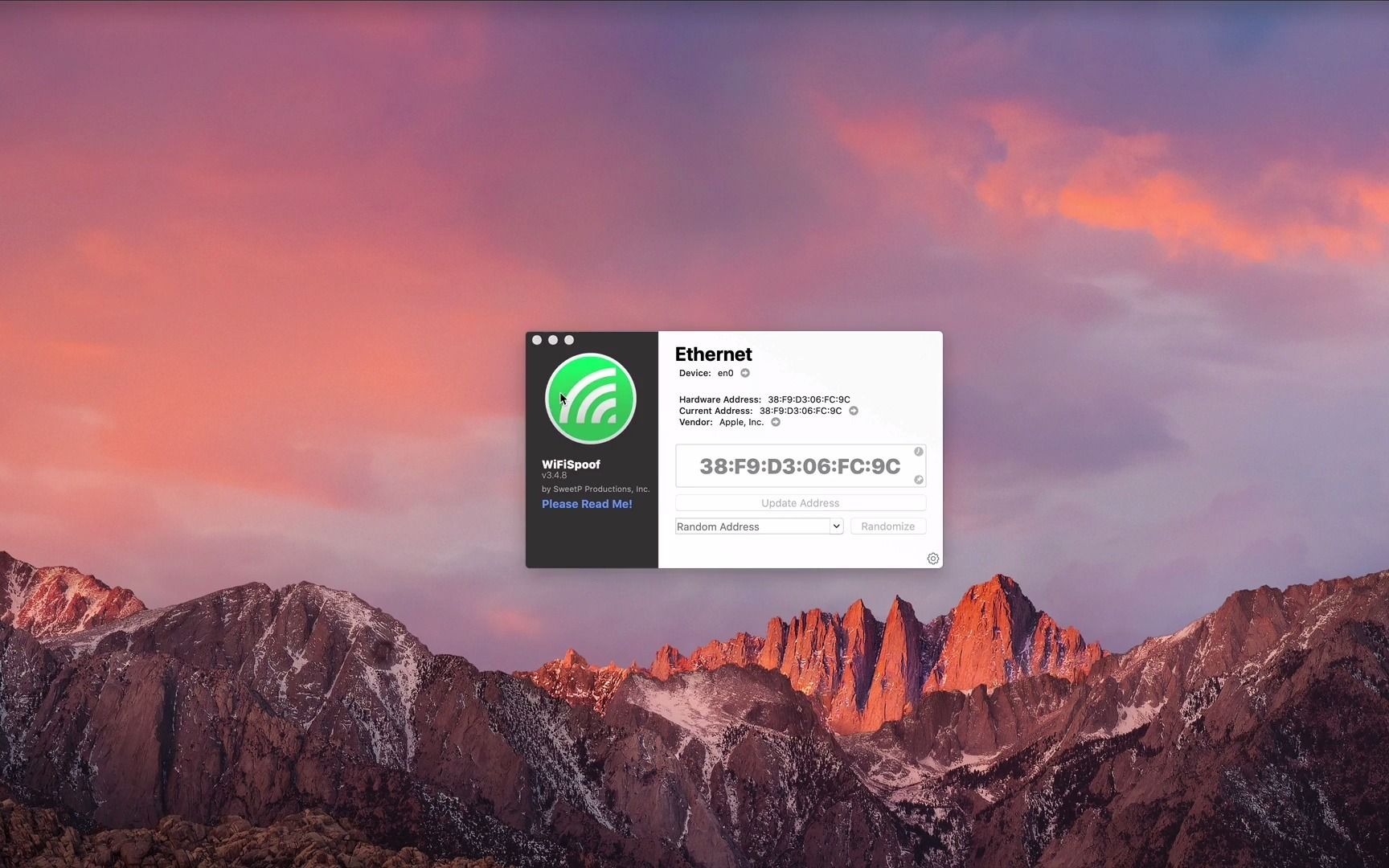Click the version label v3.4.8
Image resolution: width=1389 pixels, height=868 pixels.
click(x=554, y=476)
